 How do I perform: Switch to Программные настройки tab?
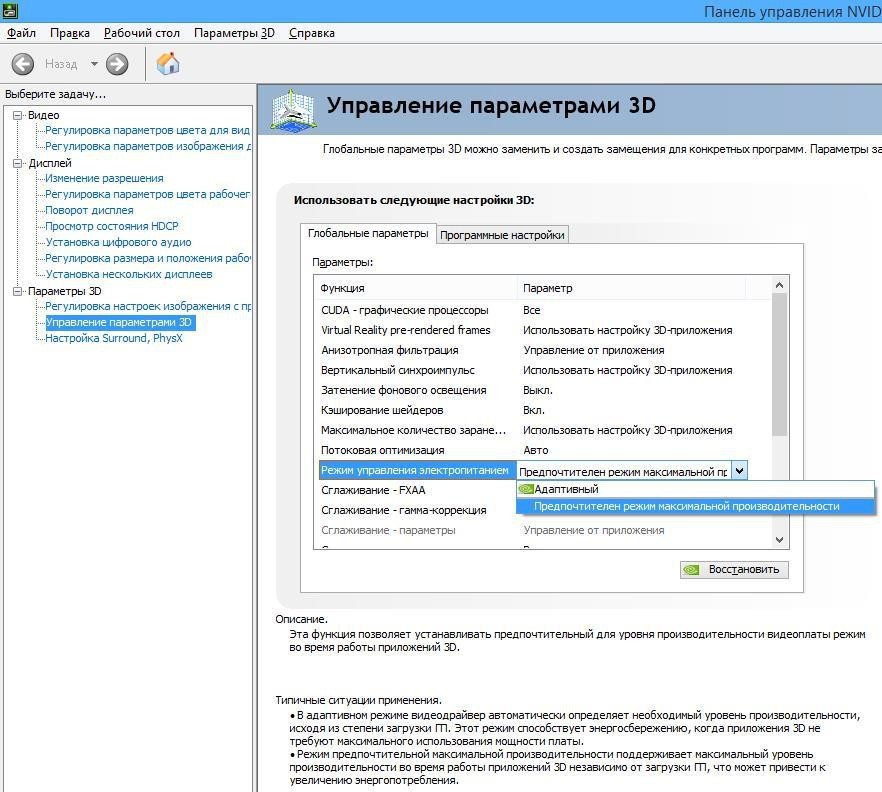click(x=502, y=235)
